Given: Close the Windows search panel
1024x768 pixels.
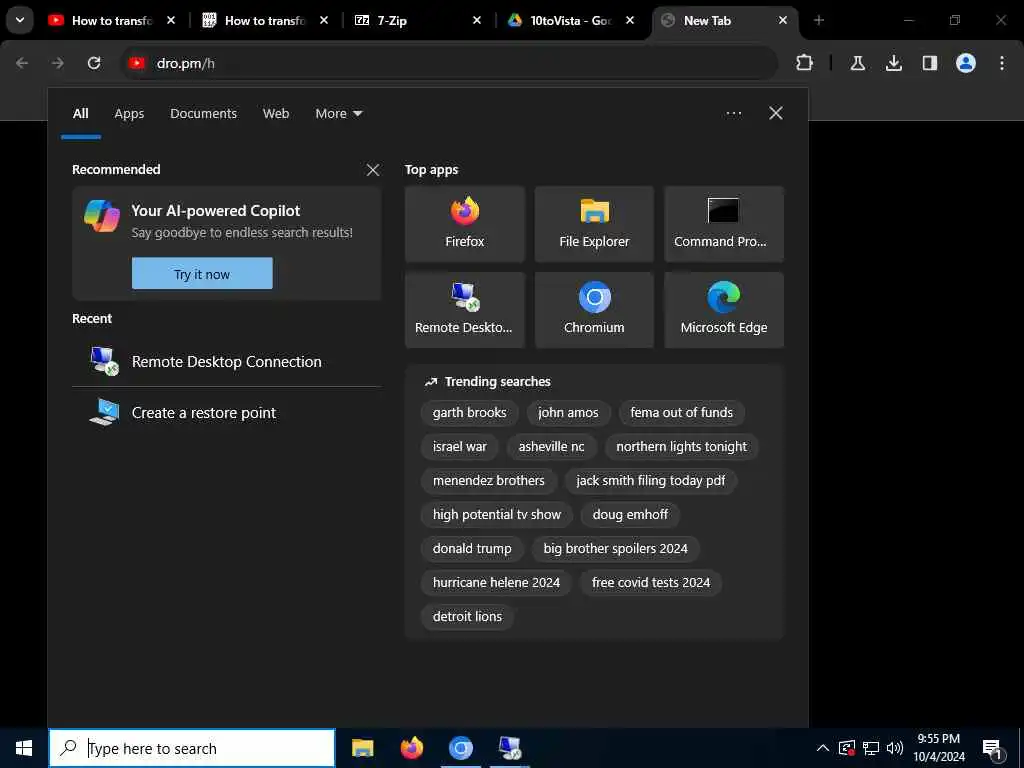Looking at the screenshot, I should 776,113.
